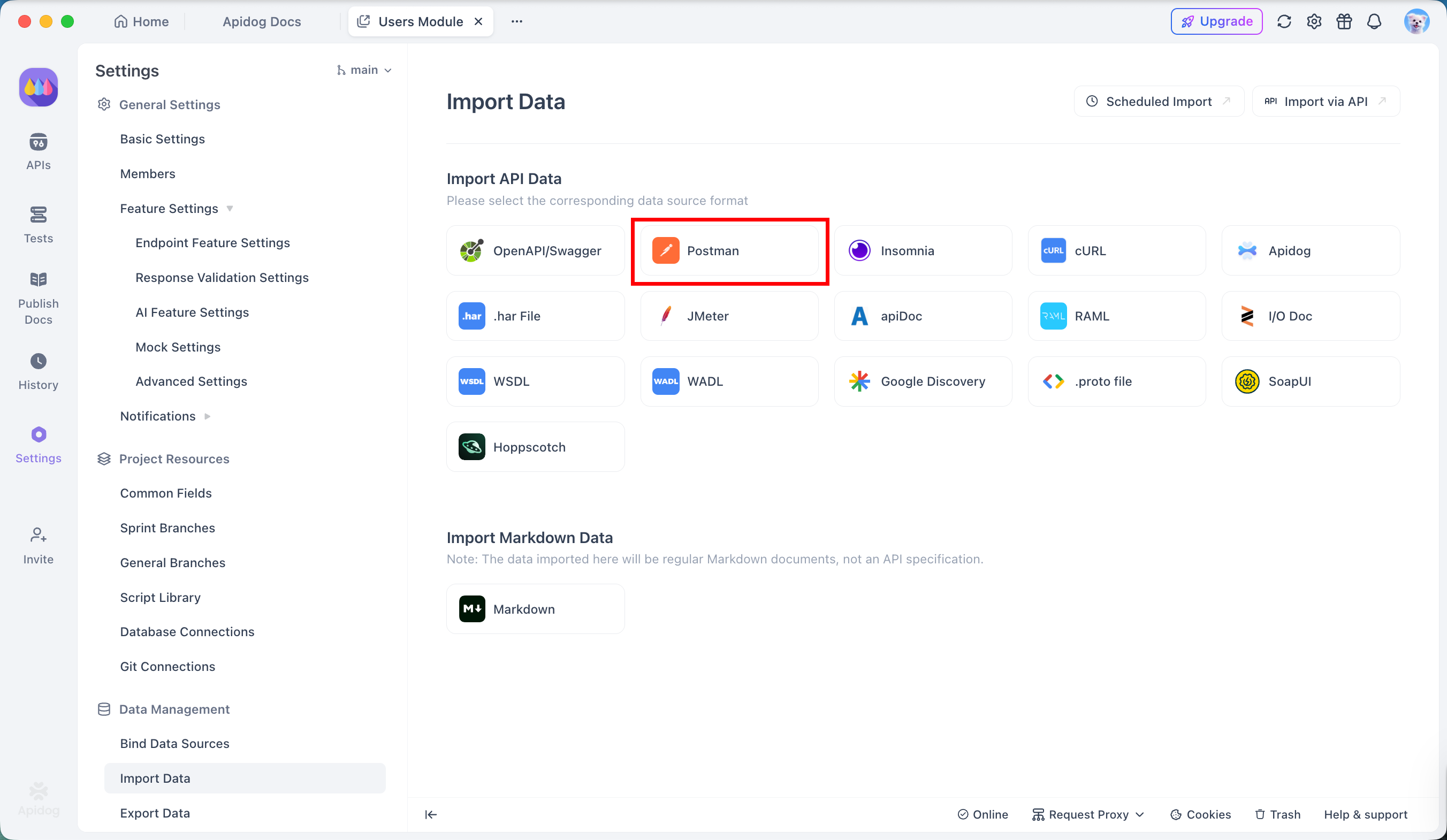
Task: Choose JMeter import format
Action: point(729,316)
